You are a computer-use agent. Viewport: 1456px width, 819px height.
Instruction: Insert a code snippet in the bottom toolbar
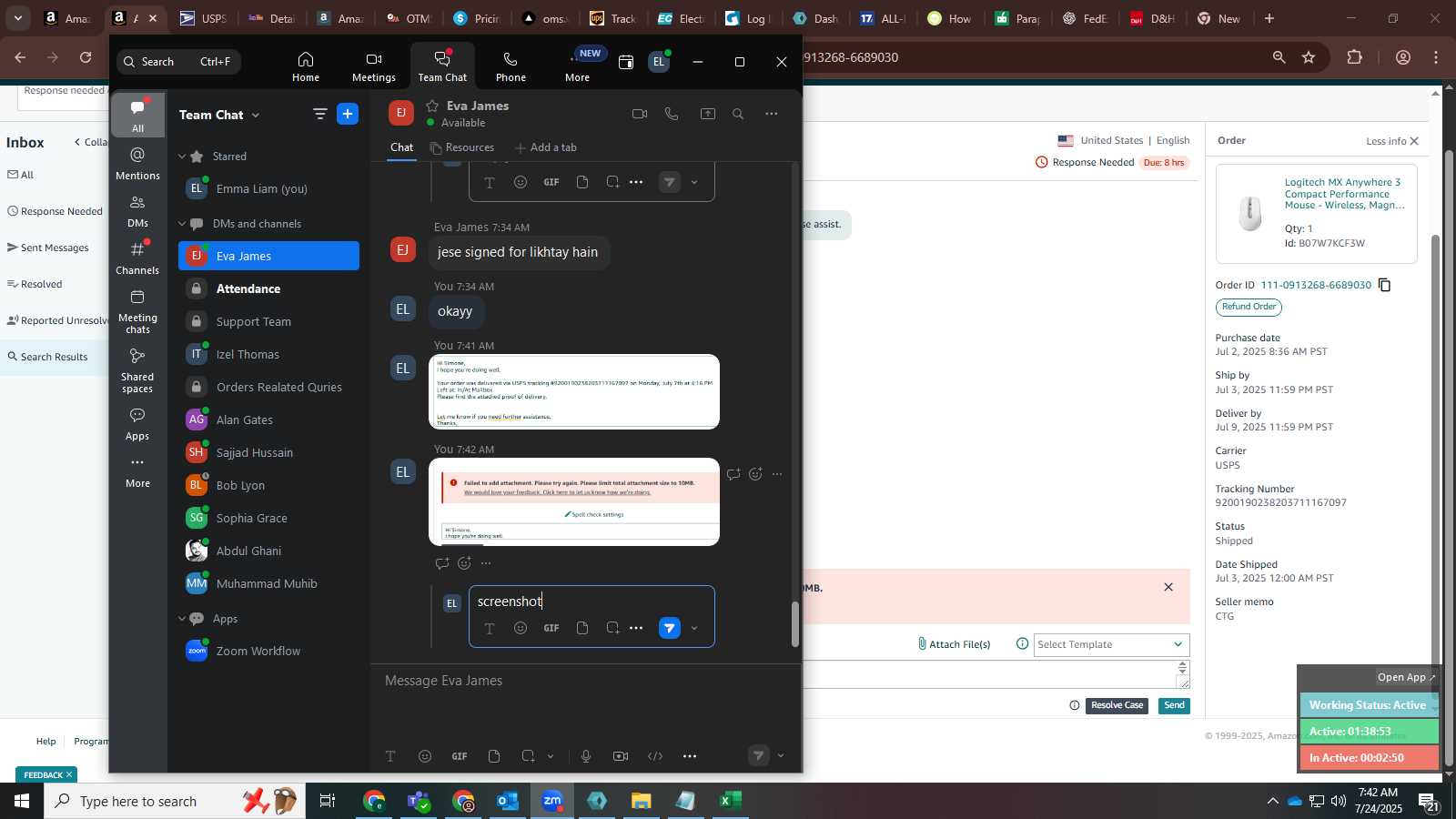655,756
